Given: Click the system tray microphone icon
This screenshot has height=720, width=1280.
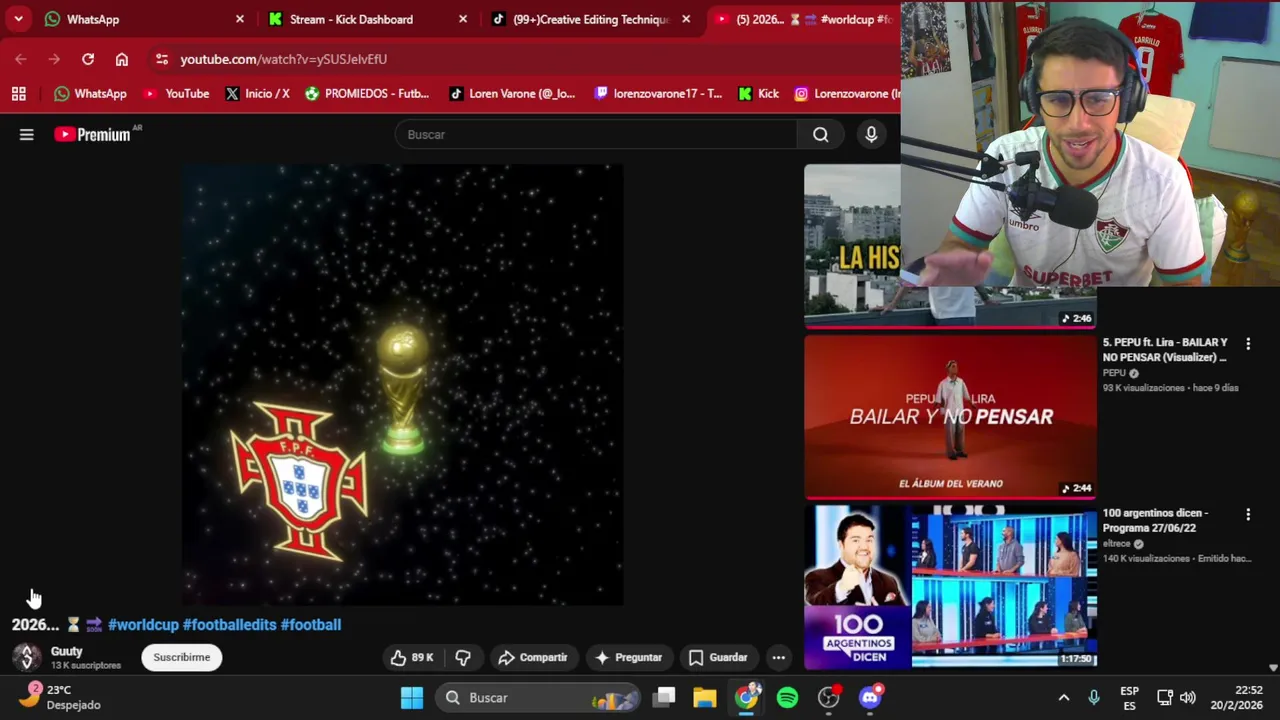Looking at the screenshot, I should point(1094,698).
